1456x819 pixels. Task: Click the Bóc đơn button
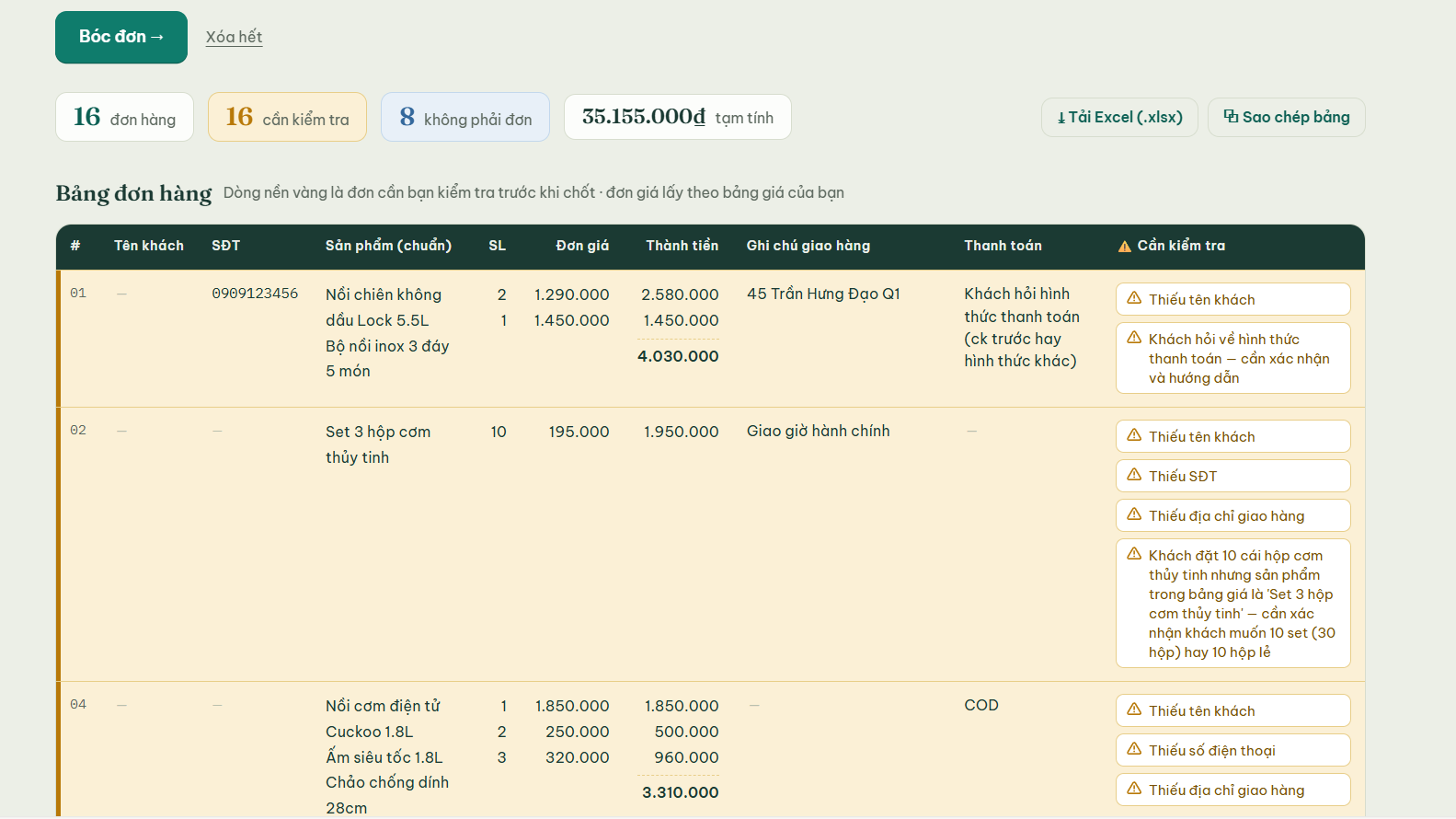coord(121,37)
